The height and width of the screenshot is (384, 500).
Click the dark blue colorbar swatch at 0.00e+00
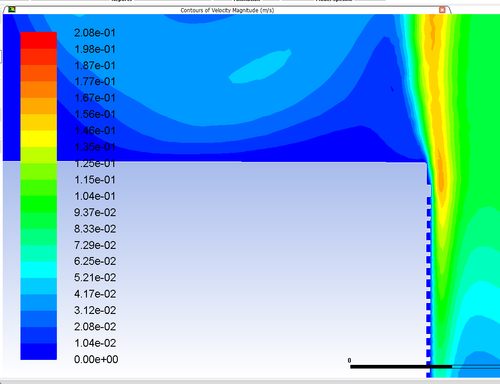point(39,352)
